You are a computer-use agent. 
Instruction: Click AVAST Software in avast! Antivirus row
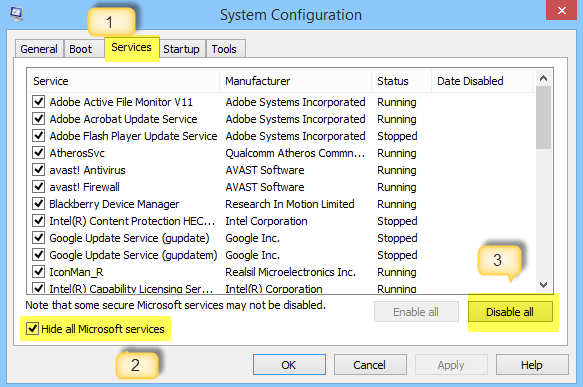point(265,170)
